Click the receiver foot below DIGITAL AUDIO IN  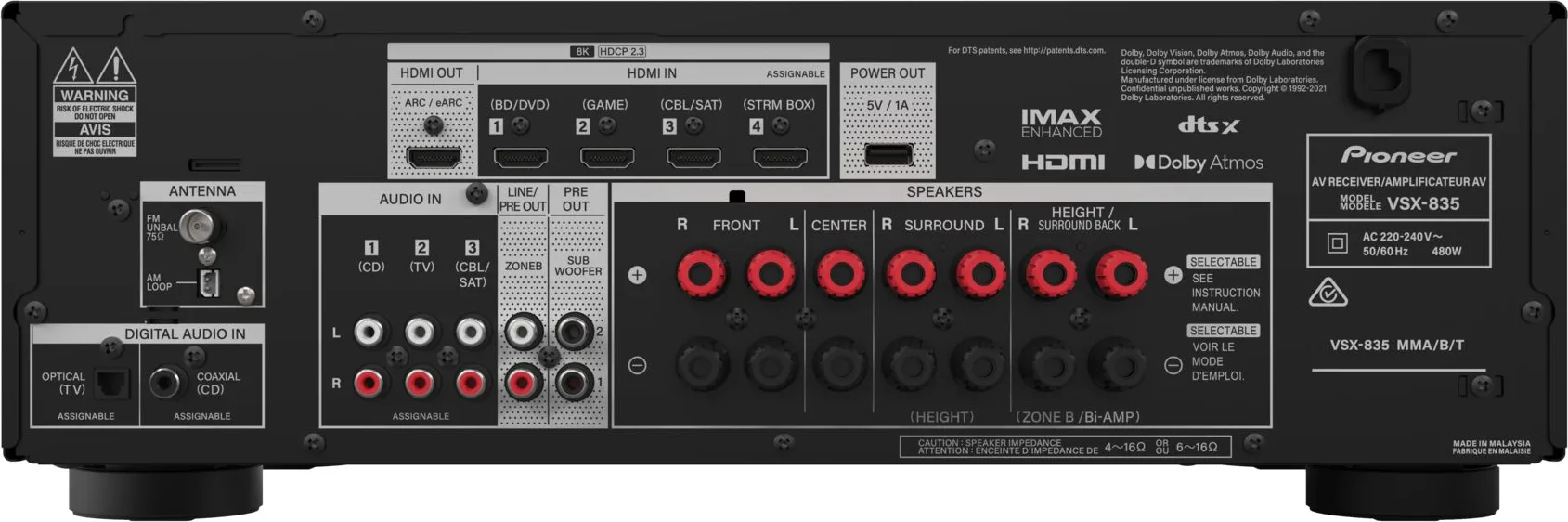tap(165, 491)
